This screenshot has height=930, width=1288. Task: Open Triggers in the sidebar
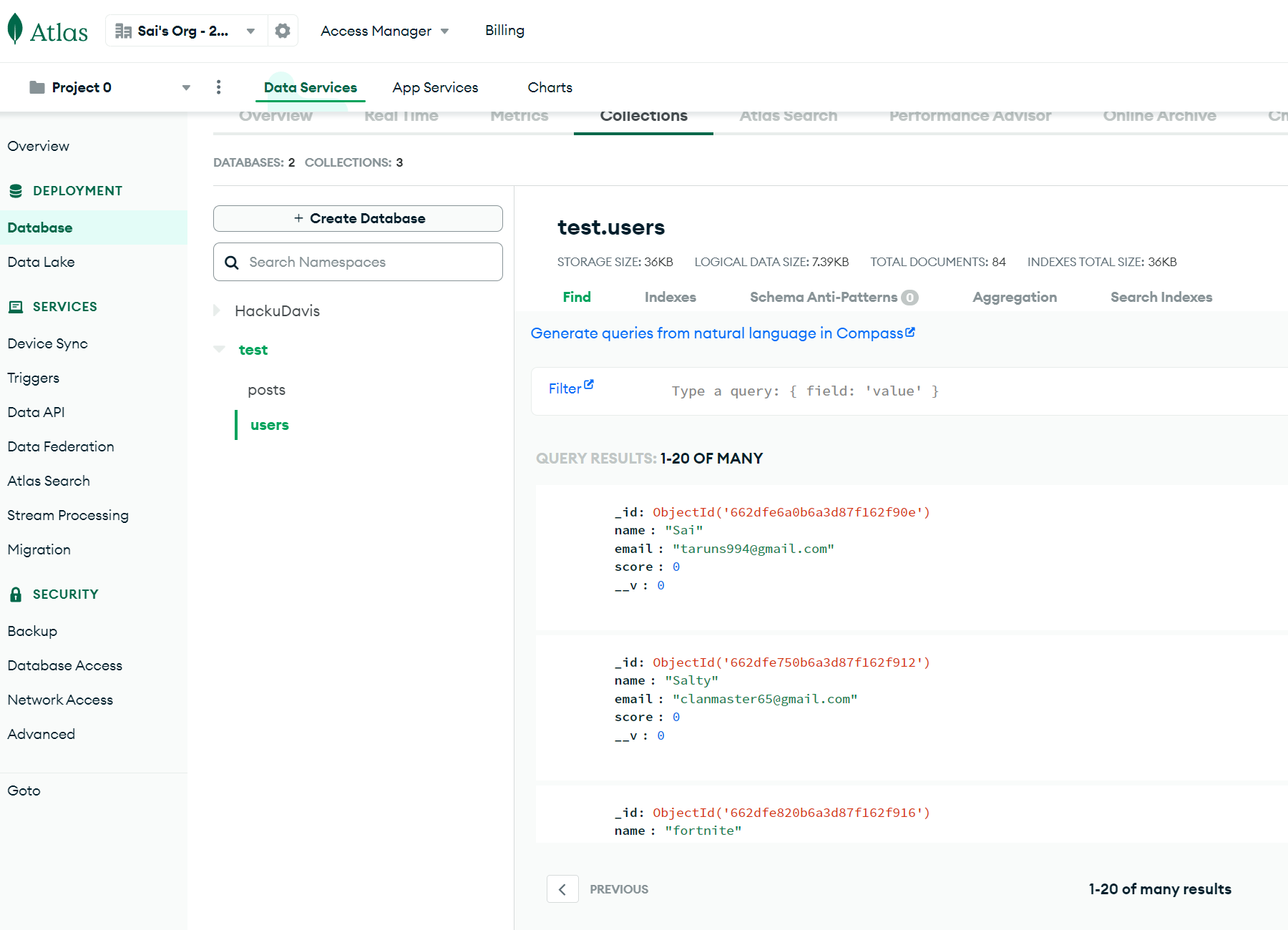click(x=34, y=378)
